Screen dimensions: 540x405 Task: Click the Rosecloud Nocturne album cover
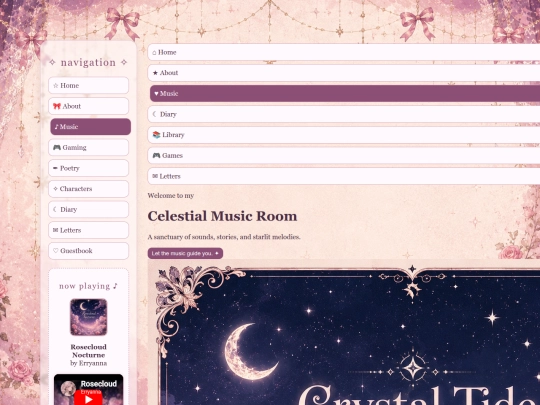pyautogui.click(x=89, y=317)
